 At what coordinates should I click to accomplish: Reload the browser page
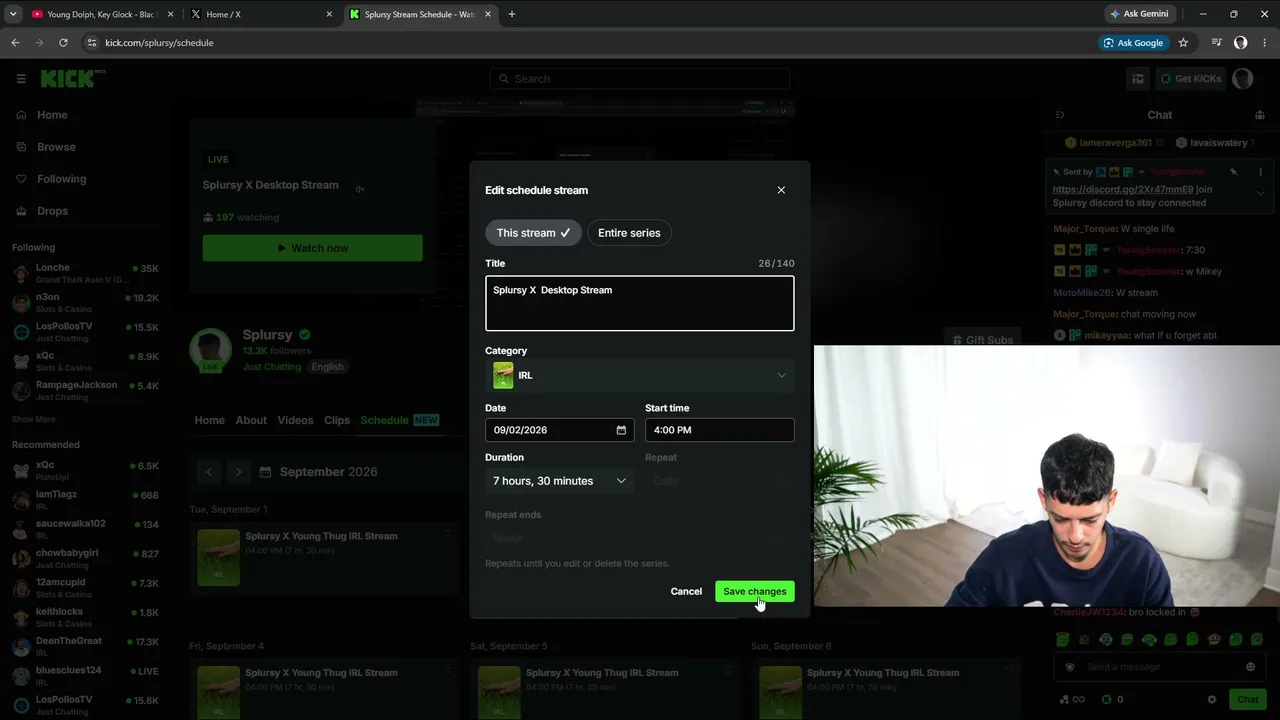pos(63,43)
